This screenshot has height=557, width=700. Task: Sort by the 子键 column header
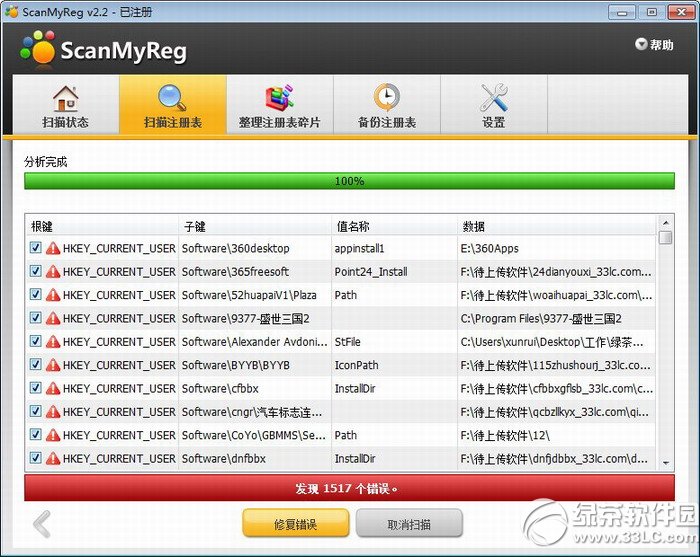[255, 226]
